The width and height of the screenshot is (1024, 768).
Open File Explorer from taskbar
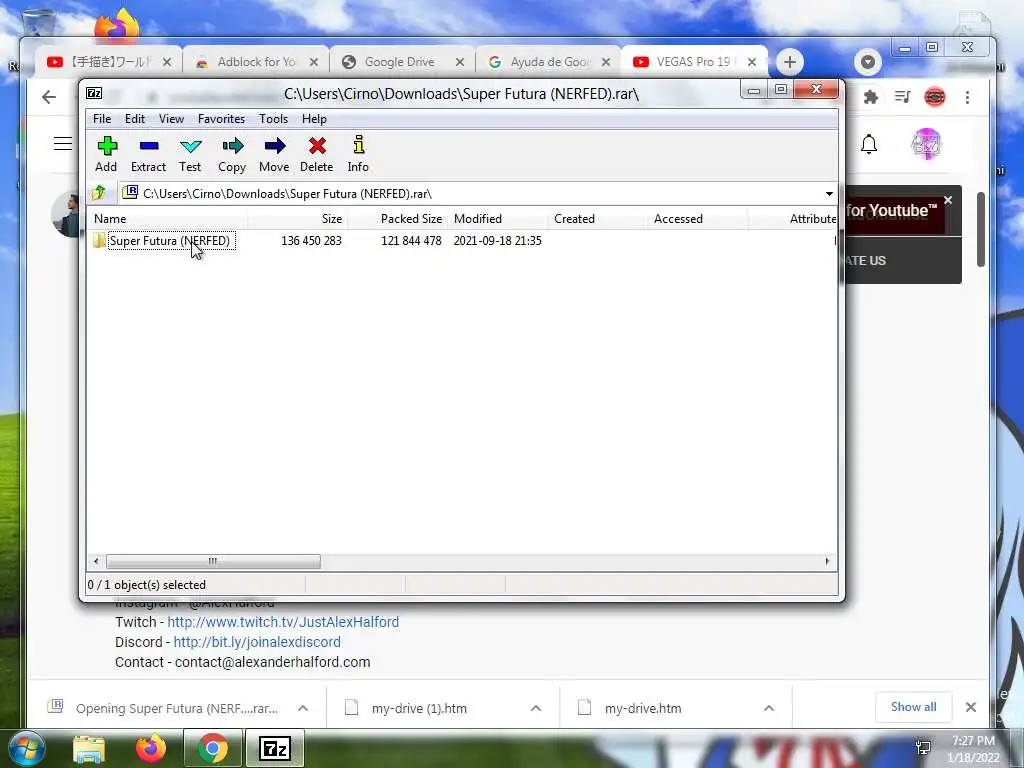[89, 749]
